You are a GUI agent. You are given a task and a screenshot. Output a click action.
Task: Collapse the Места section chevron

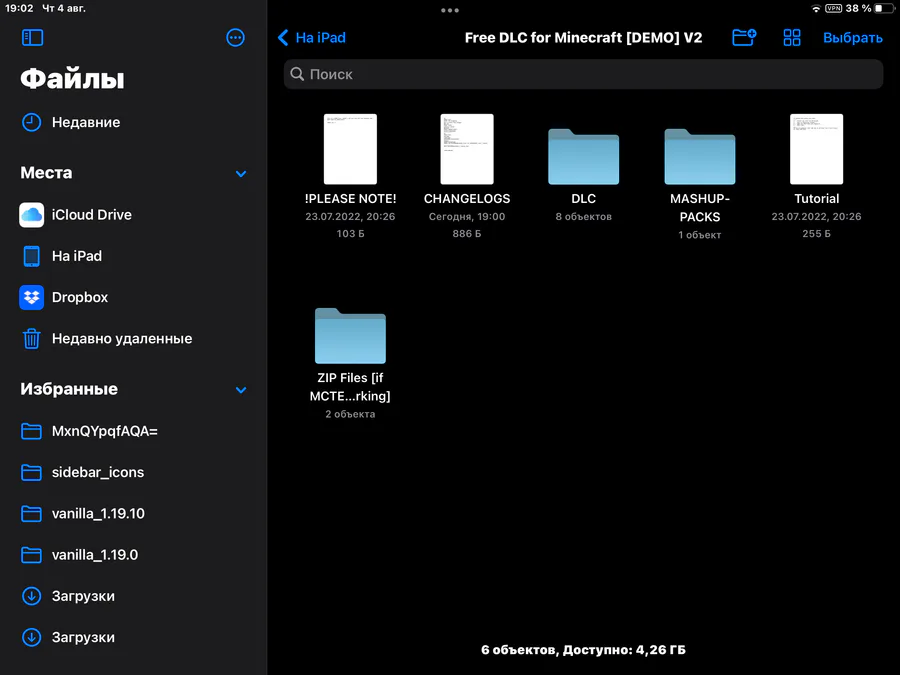click(241, 173)
